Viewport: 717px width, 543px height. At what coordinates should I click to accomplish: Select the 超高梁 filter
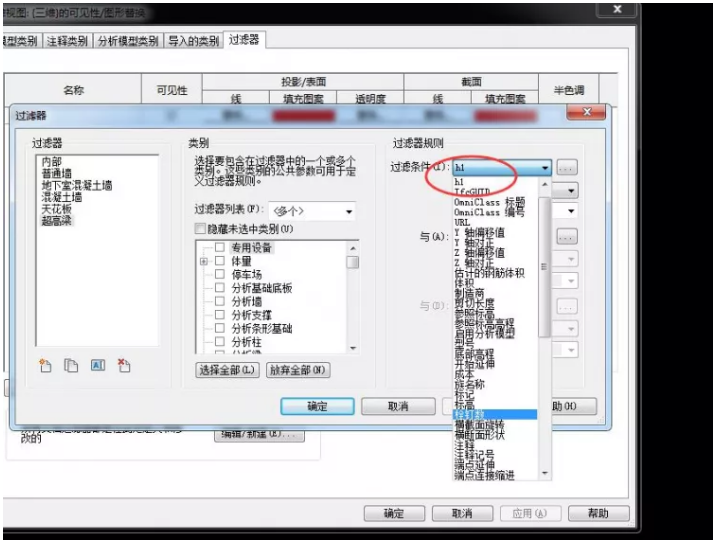click(x=57, y=221)
